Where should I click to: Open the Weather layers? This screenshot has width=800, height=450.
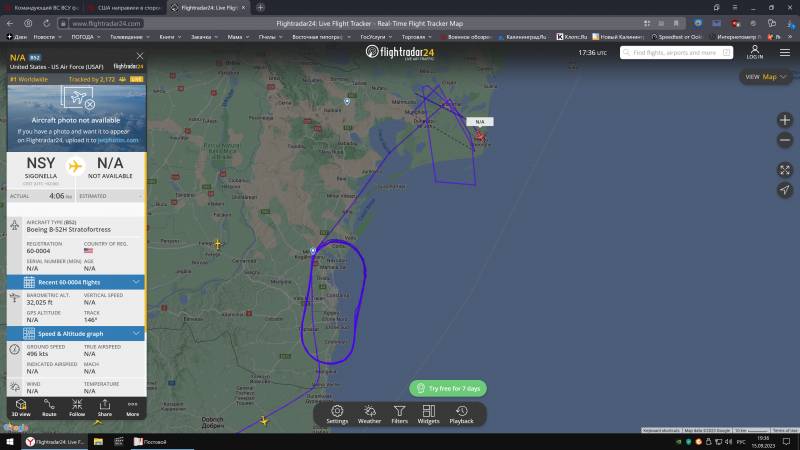pyautogui.click(x=369, y=414)
